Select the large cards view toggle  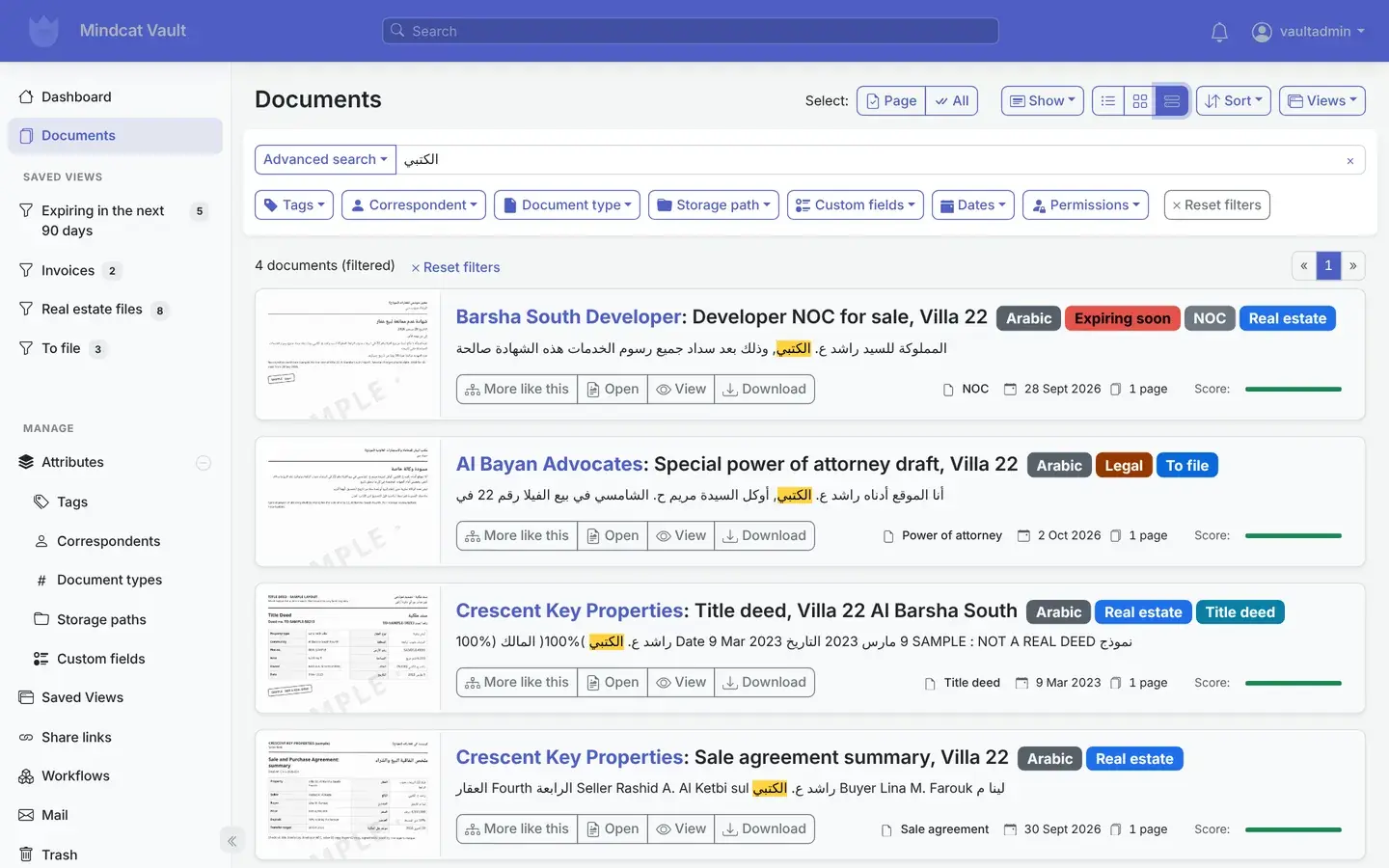(1172, 100)
